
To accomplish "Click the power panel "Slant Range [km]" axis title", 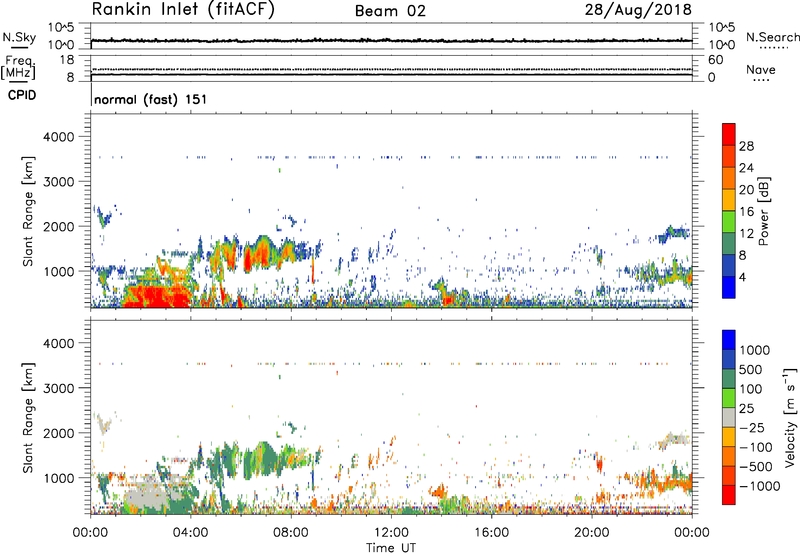I will click(x=28, y=211).
